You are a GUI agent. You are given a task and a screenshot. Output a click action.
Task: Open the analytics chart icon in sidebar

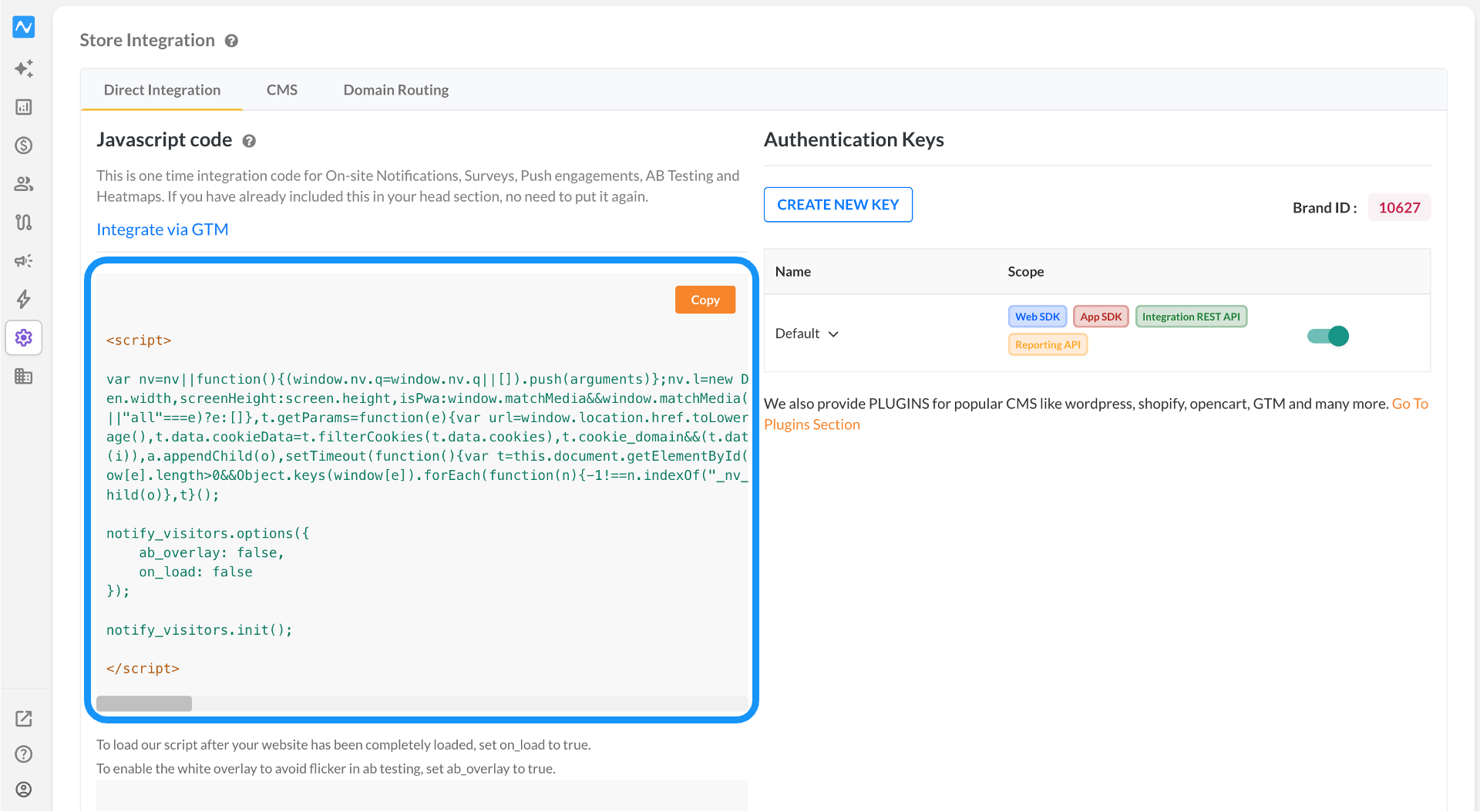coord(24,107)
